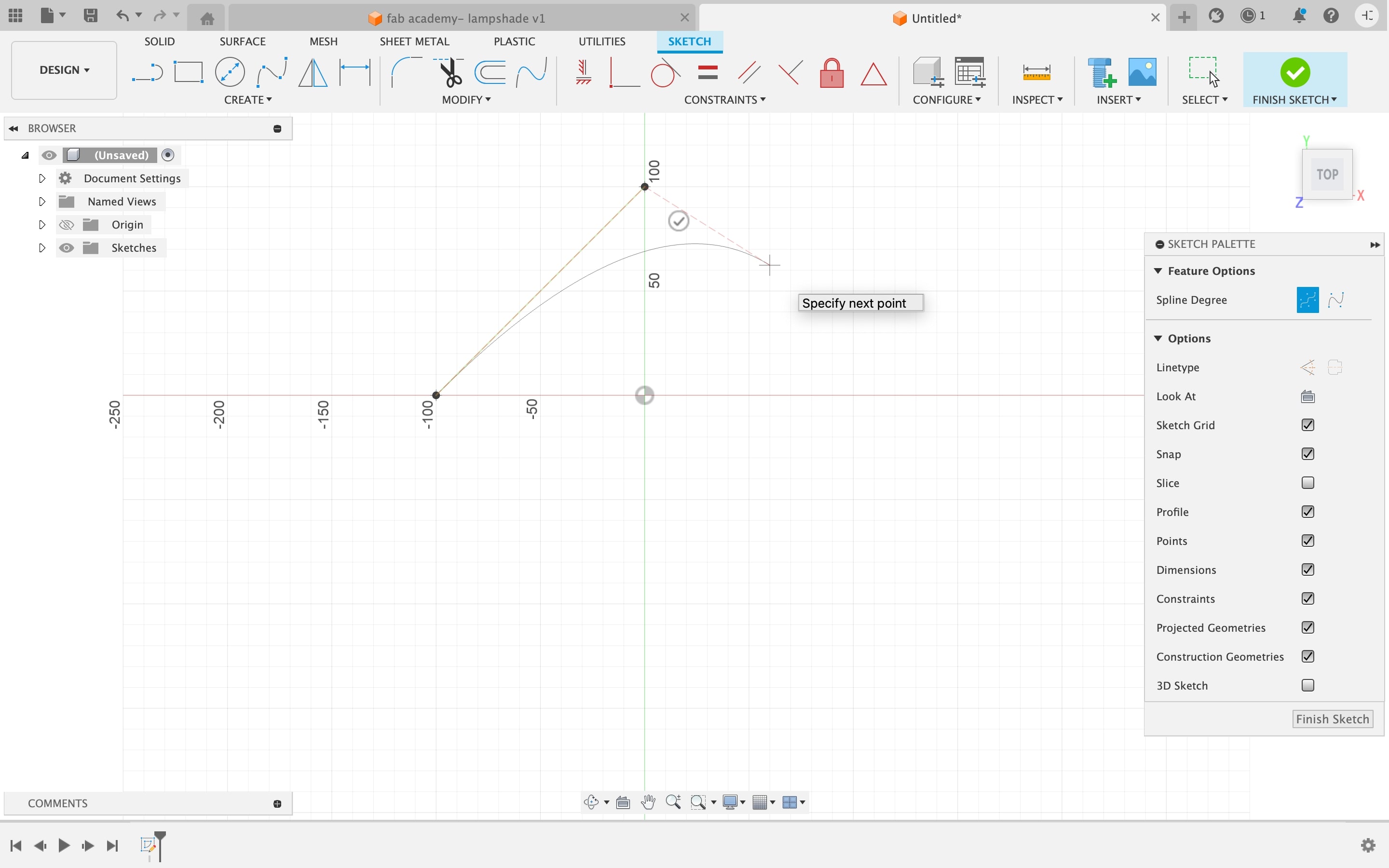Toggle the Dimensions checkbox
The height and width of the screenshot is (868, 1389).
[x=1307, y=570]
